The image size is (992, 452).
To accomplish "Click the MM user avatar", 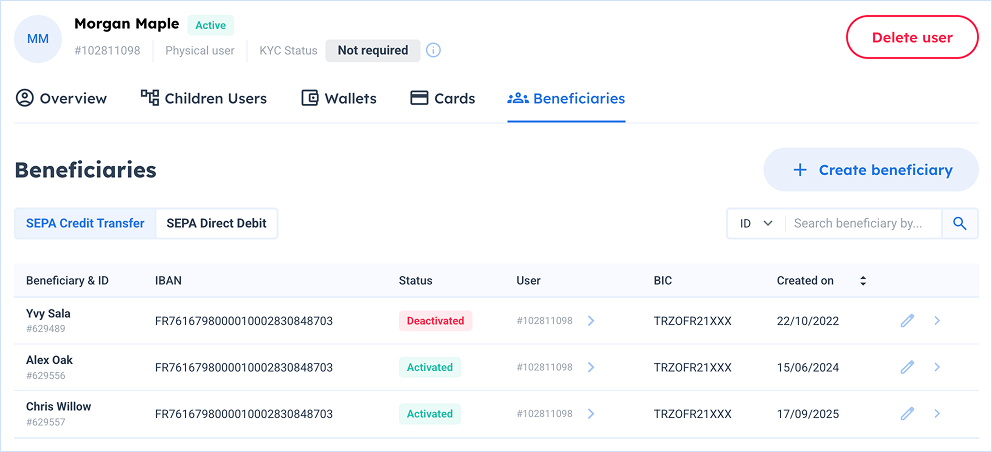I will pos(38,39).
